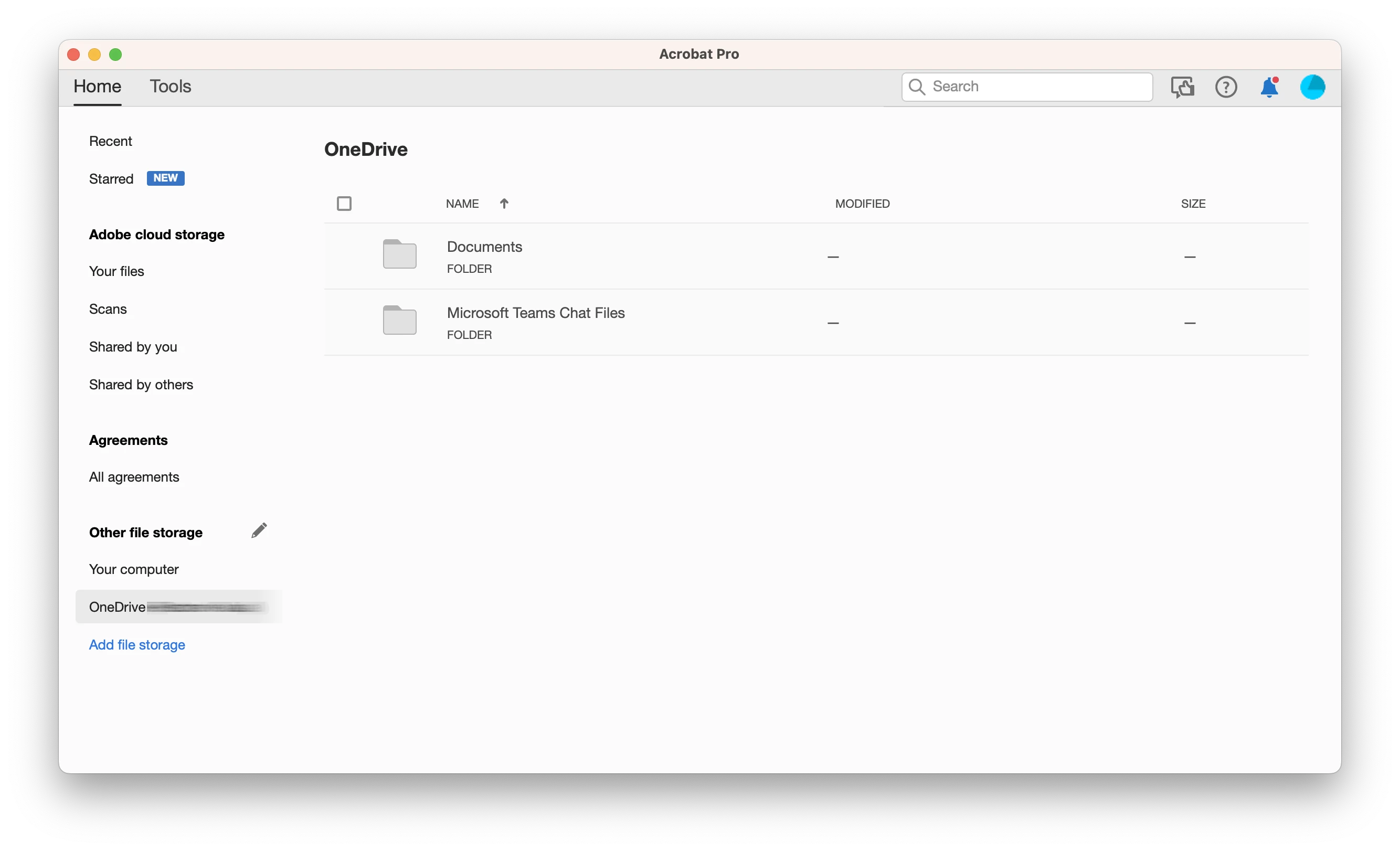Toggle the NAME sort arrow
This screenshot has width=1400, height=851.
point(504,204)
